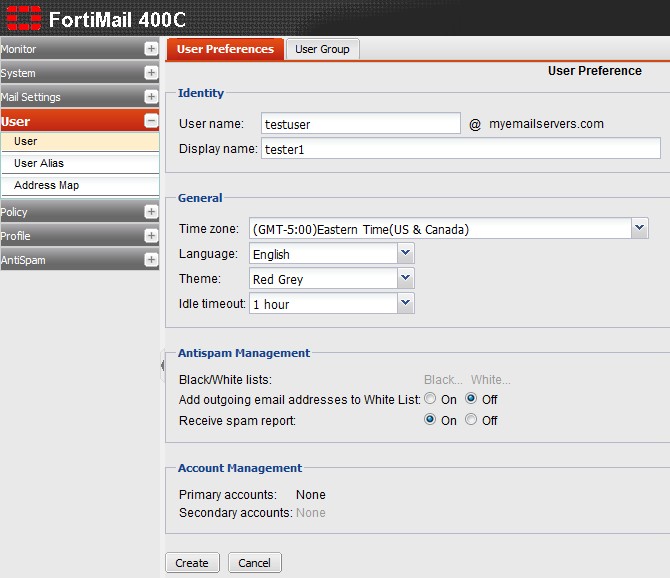Expand the System menu plus icon
The height and width of the screenshot is (578, 670).
[151, 73]
